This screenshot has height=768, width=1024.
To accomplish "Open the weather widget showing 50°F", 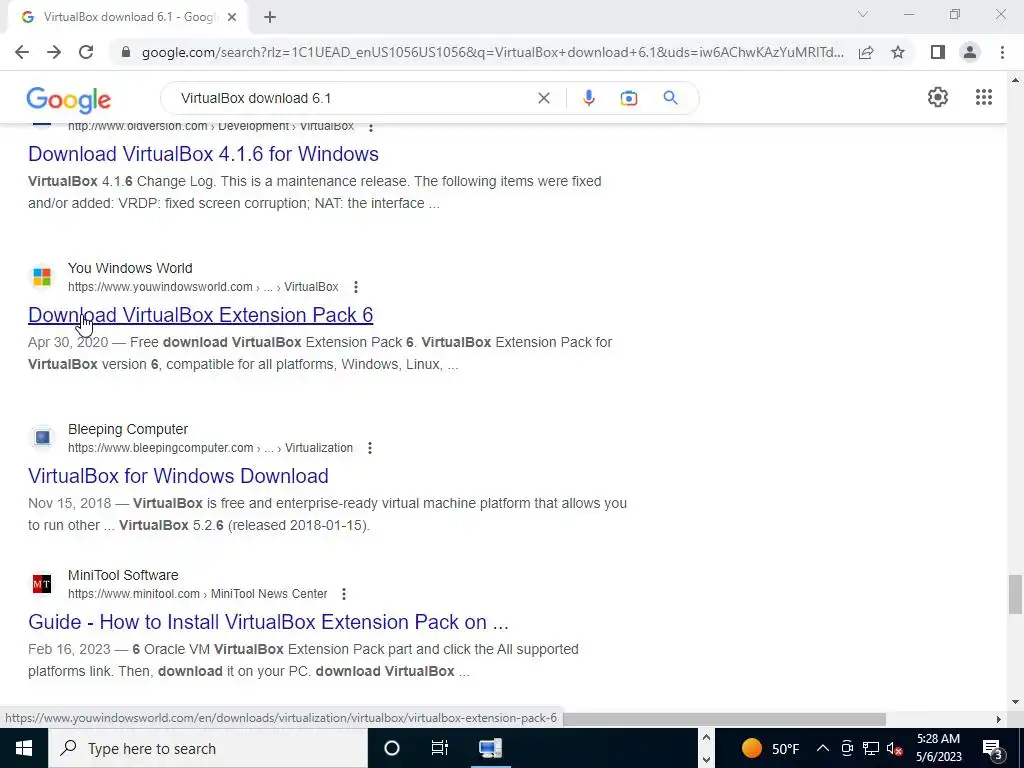I will click(x=771, y=748).
